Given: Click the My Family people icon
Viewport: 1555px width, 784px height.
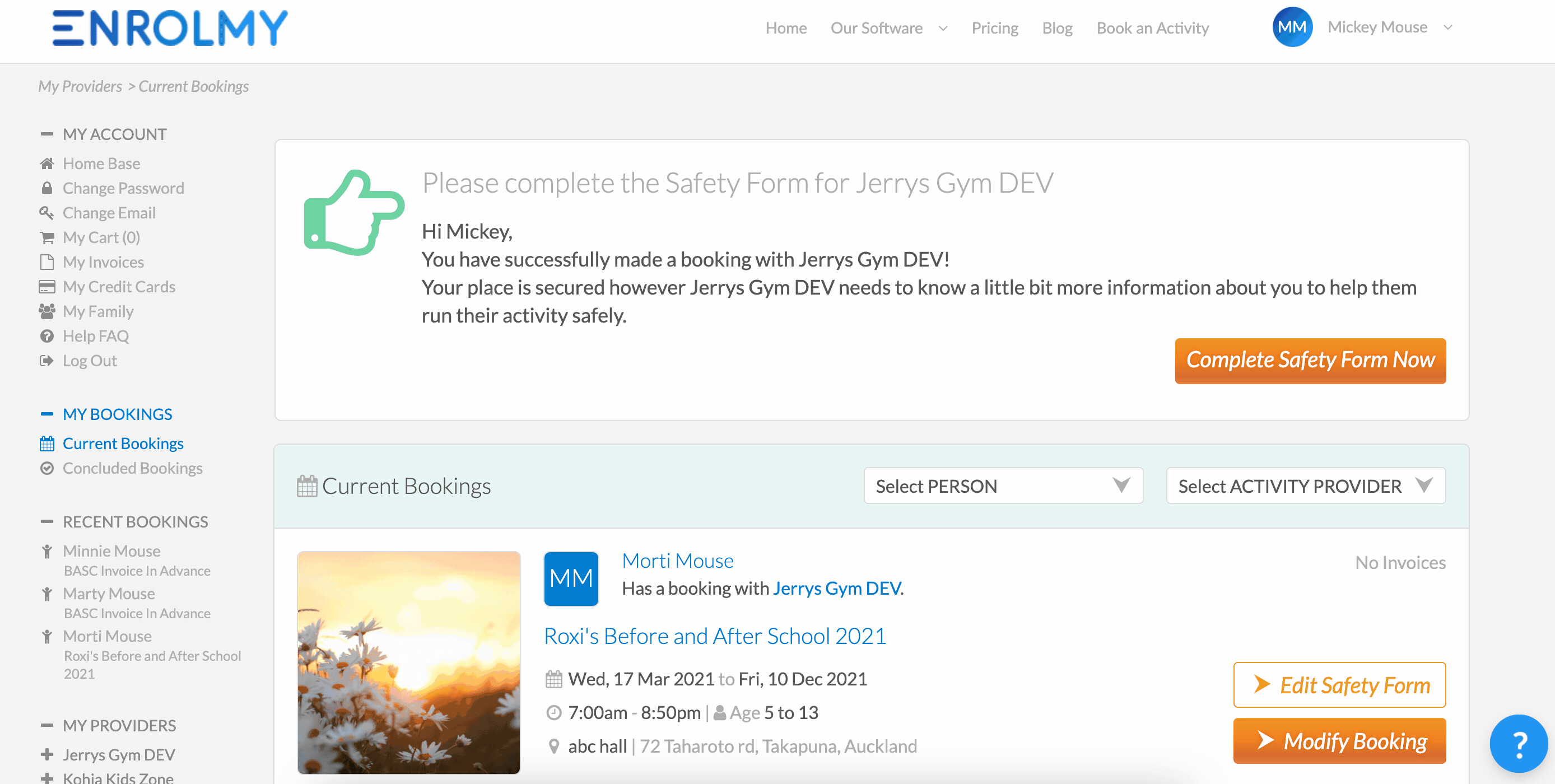Looking at the screenshot, I should tap(46, 311).
